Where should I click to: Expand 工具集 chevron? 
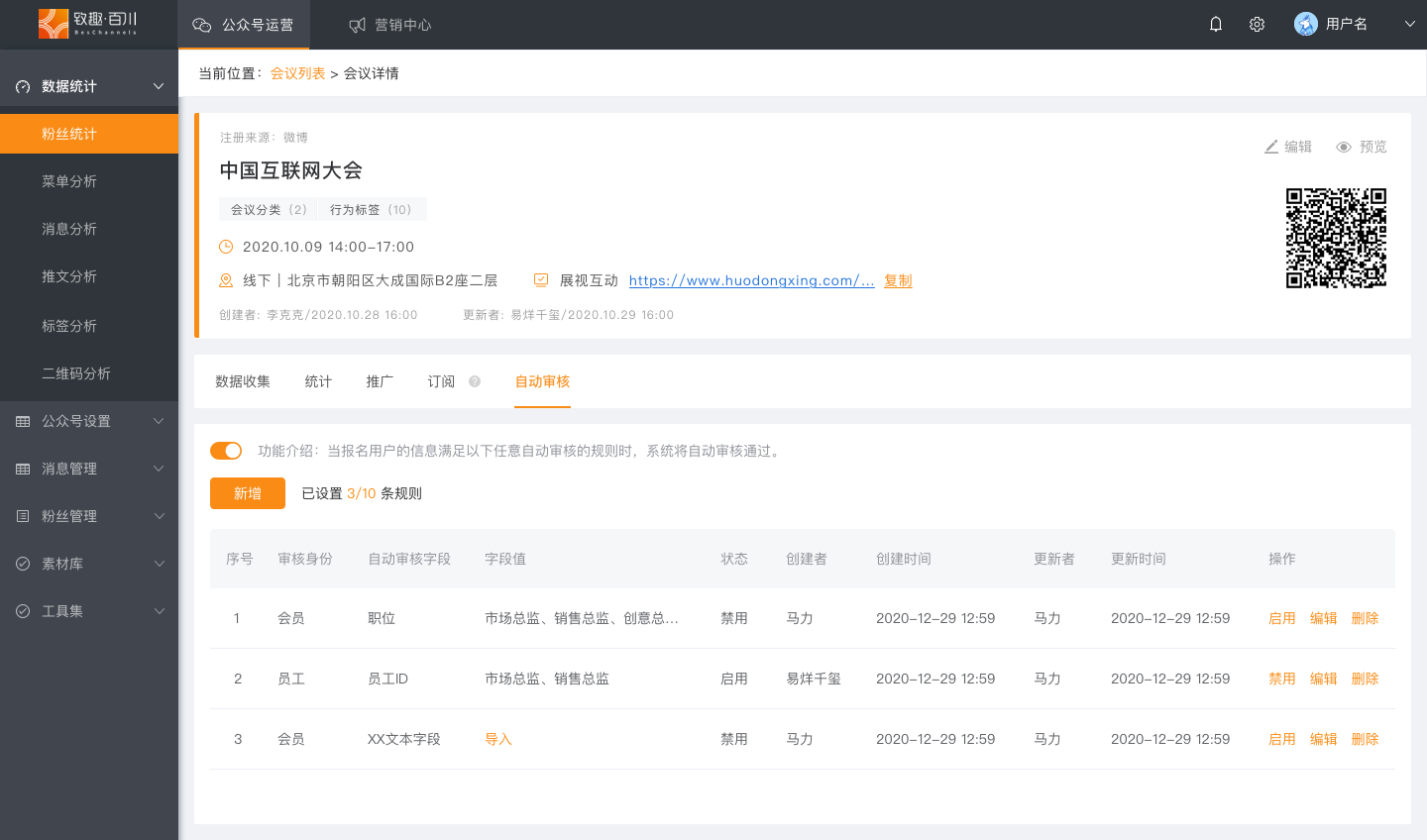[x=159, y=611]
